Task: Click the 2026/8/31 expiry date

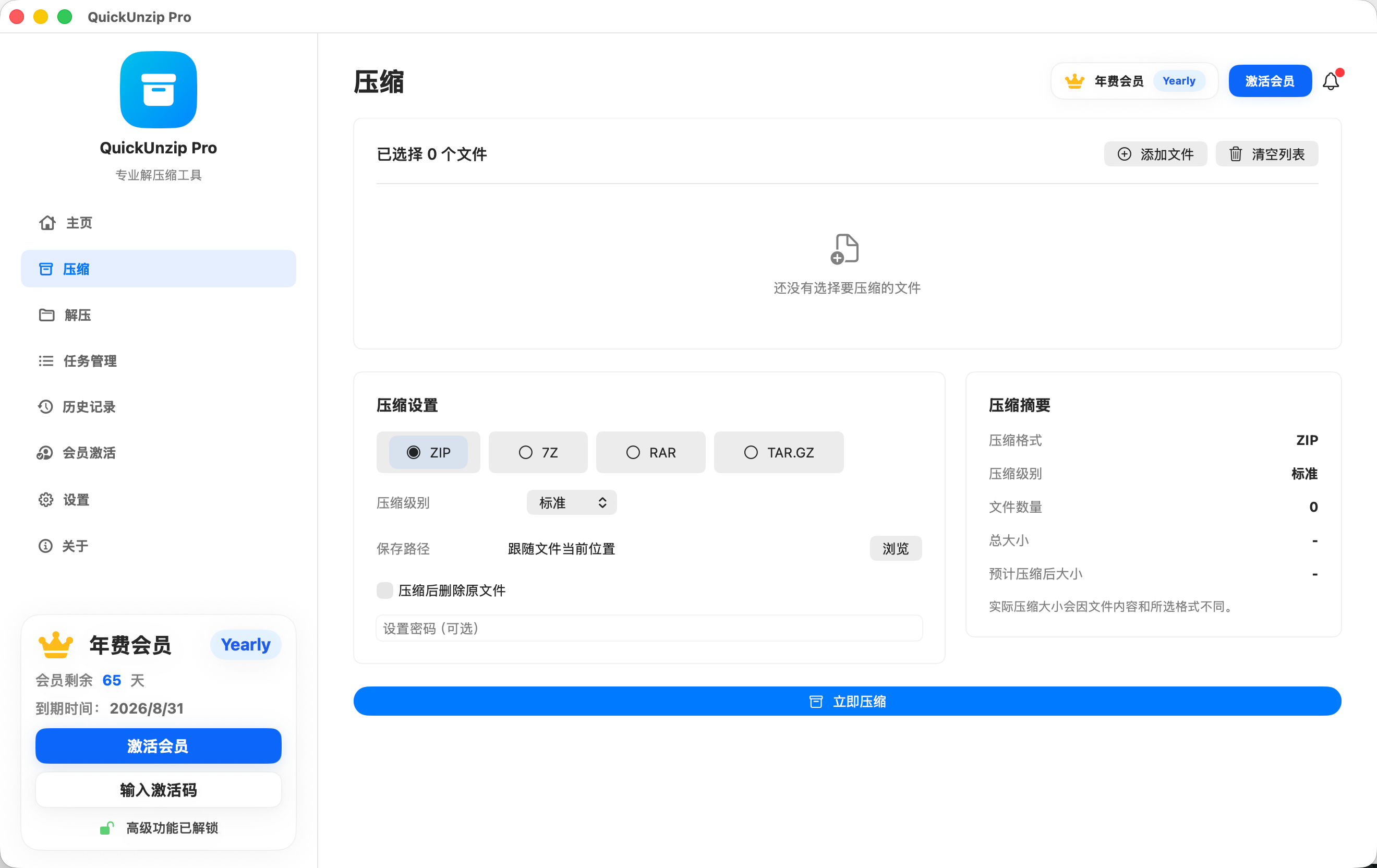Action: point(147,708)
